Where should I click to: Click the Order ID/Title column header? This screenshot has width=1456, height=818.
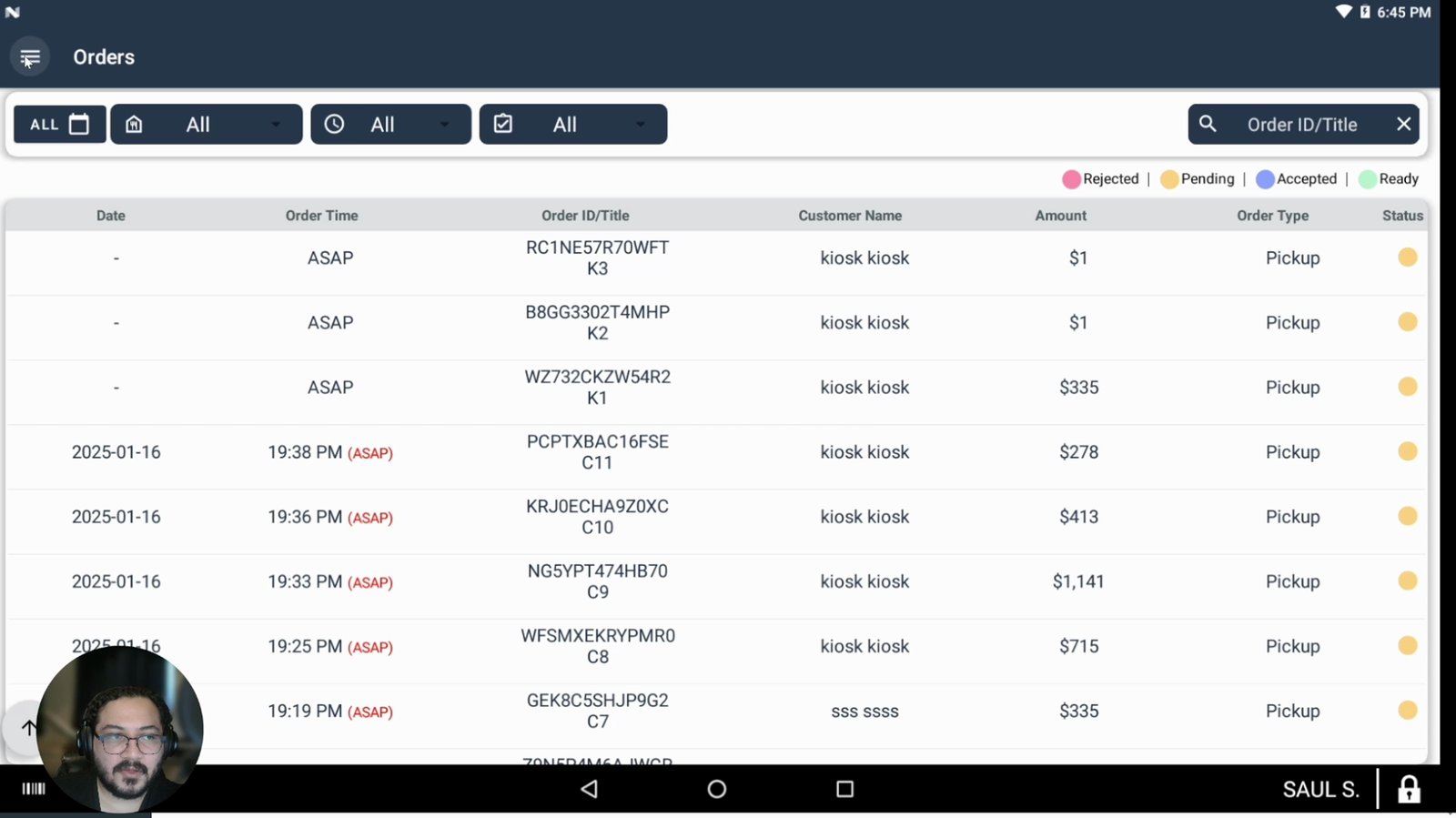[x=585, y=216]
